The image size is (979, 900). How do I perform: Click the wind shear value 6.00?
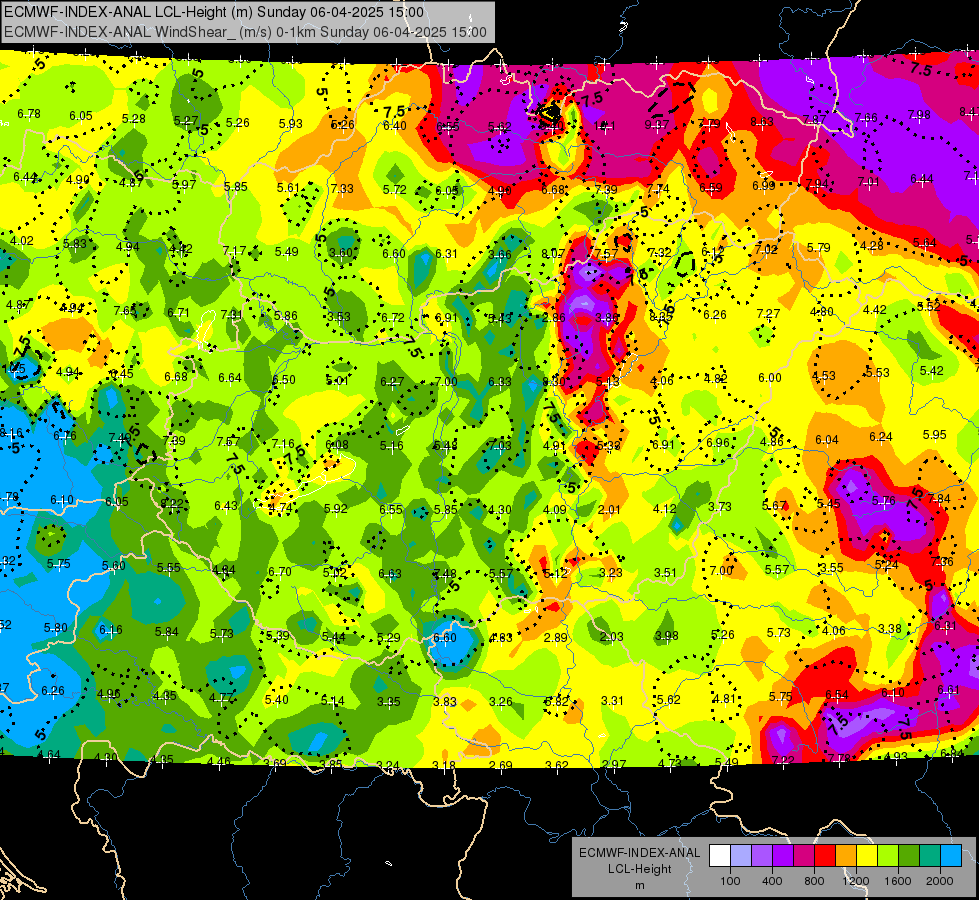point(770,378)
